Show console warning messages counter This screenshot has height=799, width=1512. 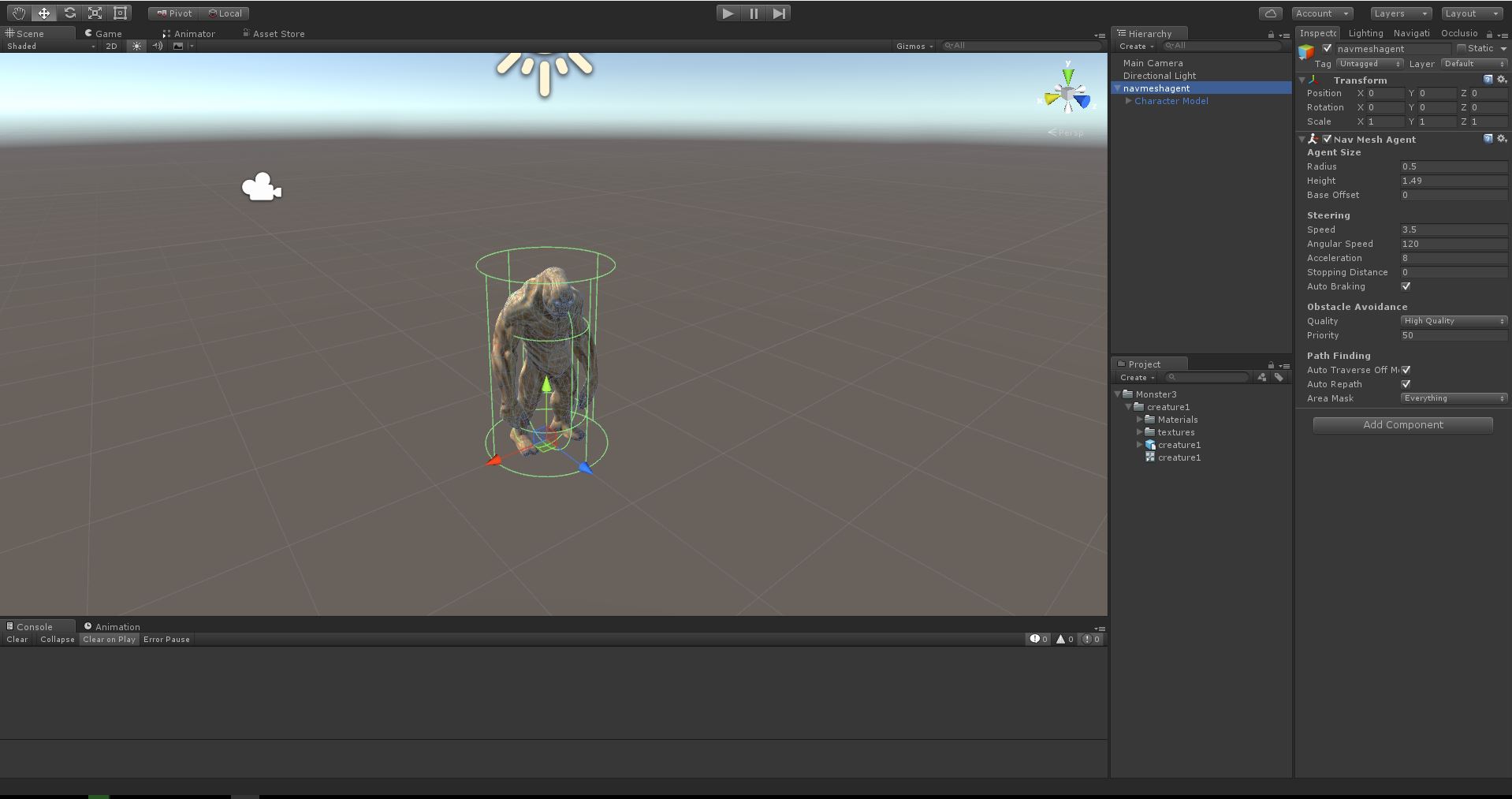[x=1065, y=639]
